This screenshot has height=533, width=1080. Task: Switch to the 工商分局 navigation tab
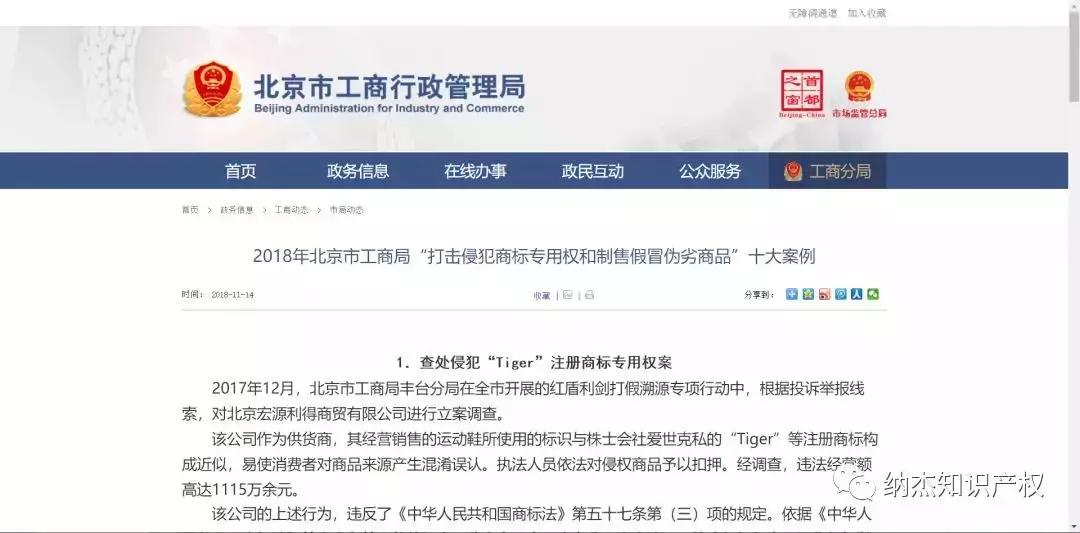(827, 171)
